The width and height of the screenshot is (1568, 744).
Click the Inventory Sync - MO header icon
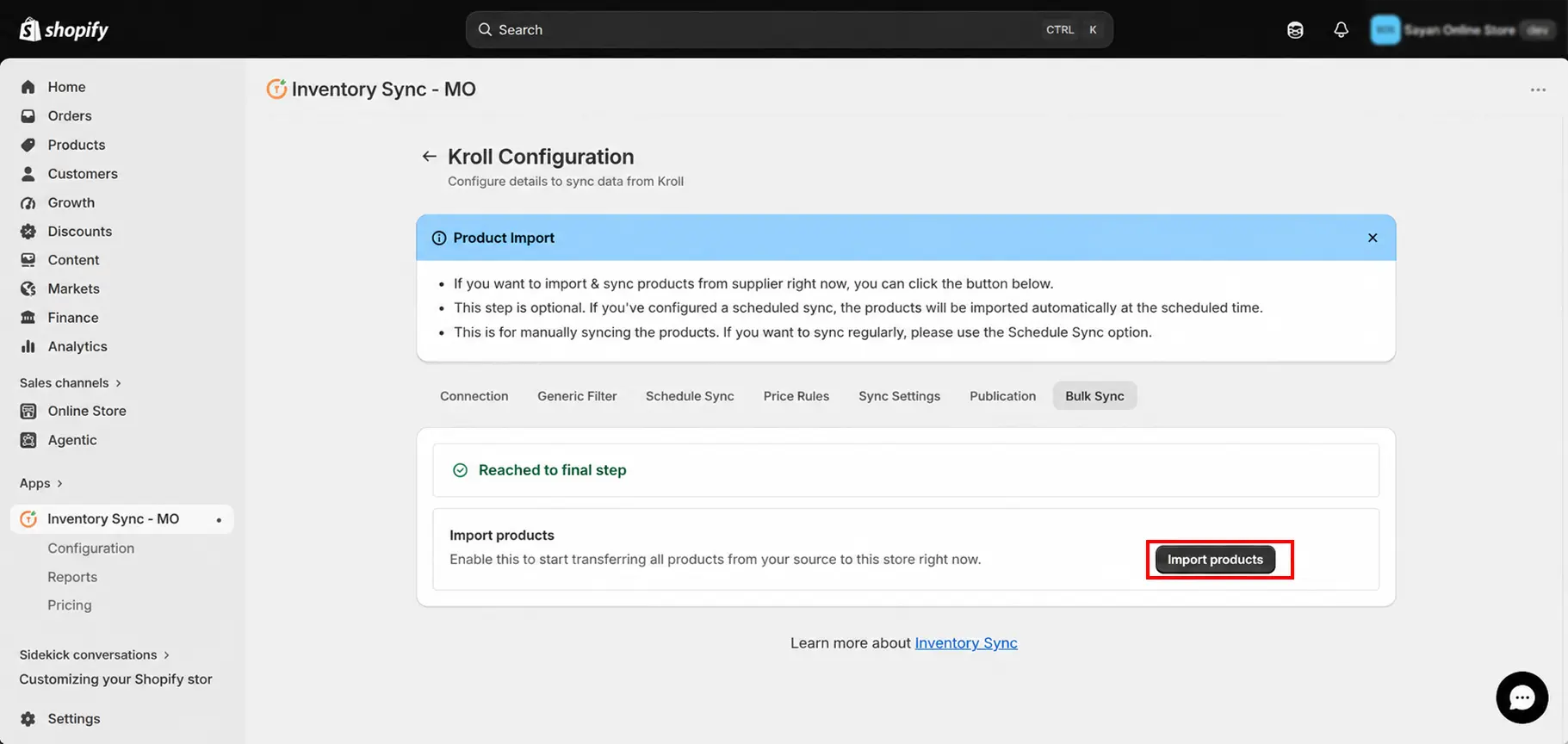click(276, 89)
